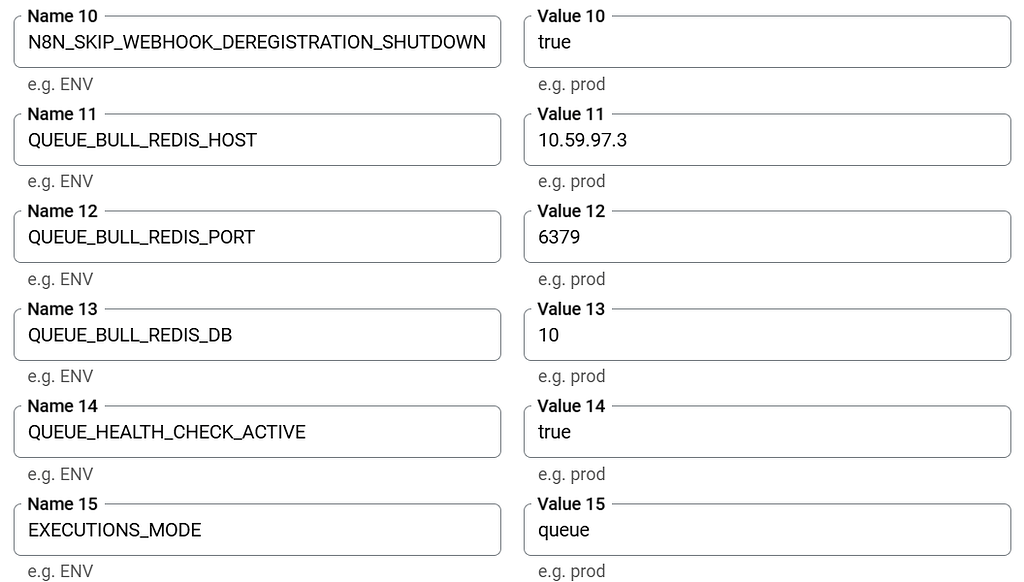Click the QUEUE_BULL_REDIS_HOST name field
1024x582 pixels.
[255, 140]
